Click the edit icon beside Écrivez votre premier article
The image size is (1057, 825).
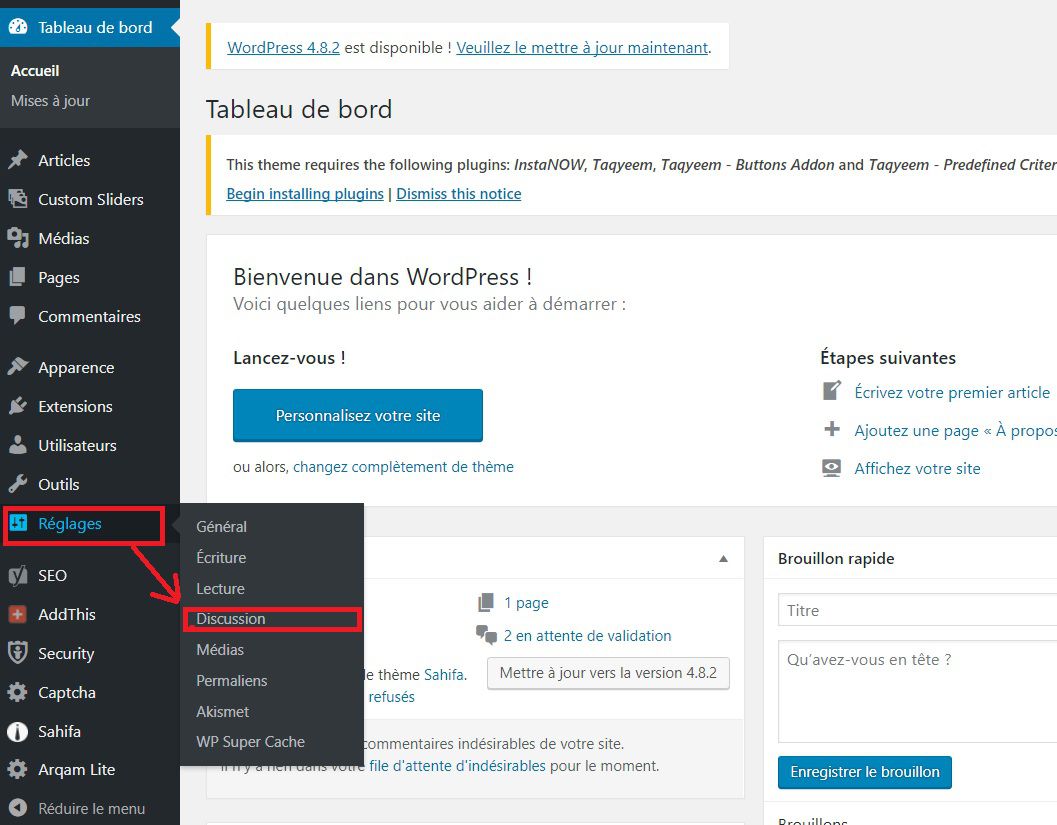tap(832, 391)
